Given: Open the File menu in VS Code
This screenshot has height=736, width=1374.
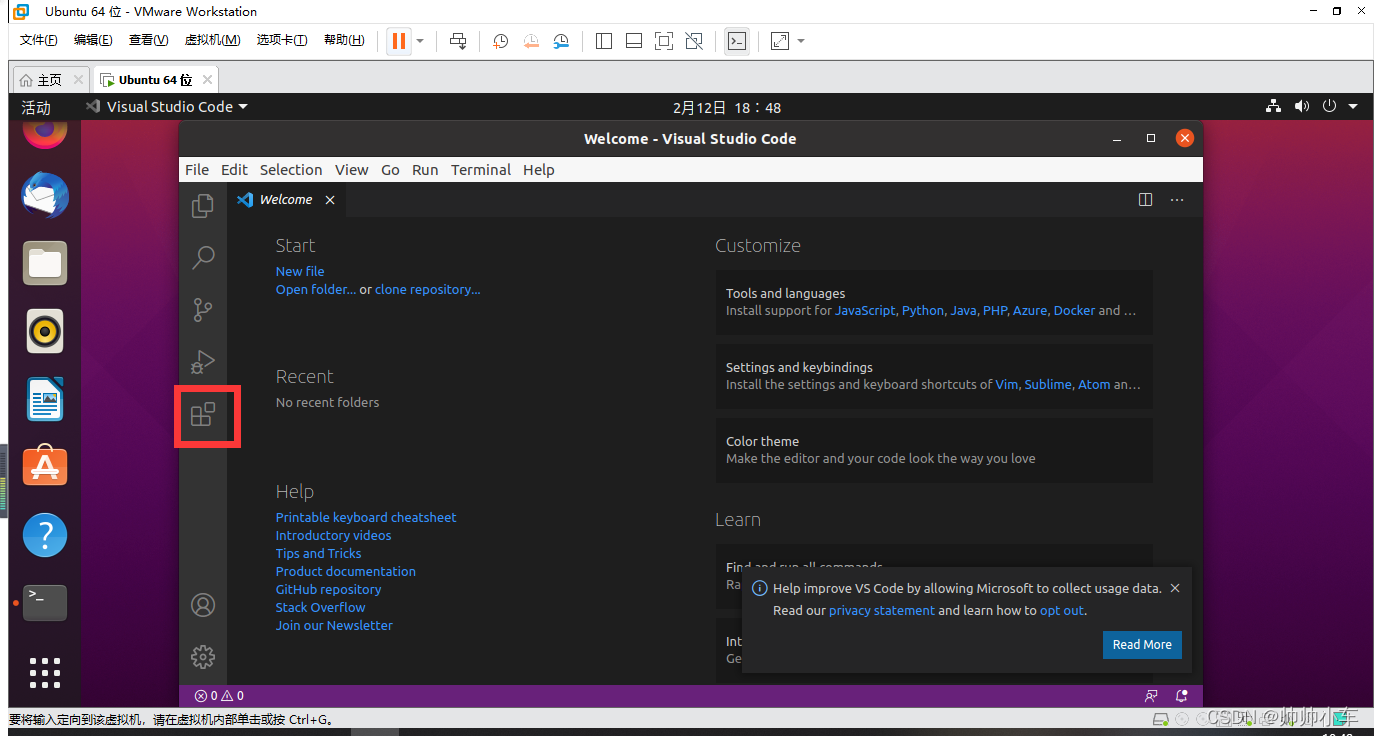Looking at the screenshot, I should [197, 170].
